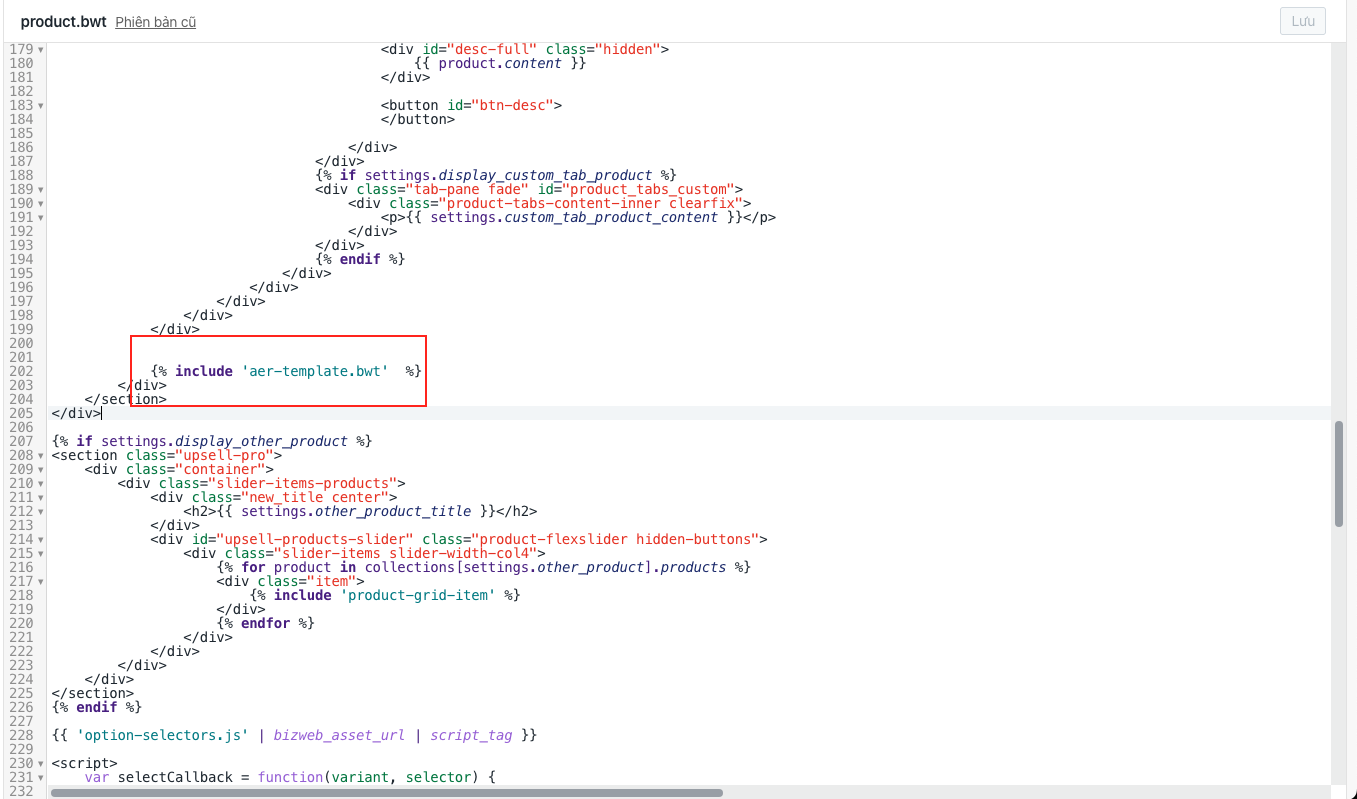Click the Lưu save button
Viewport: 1357px width, 799px height.
(x=1303, y=21)
